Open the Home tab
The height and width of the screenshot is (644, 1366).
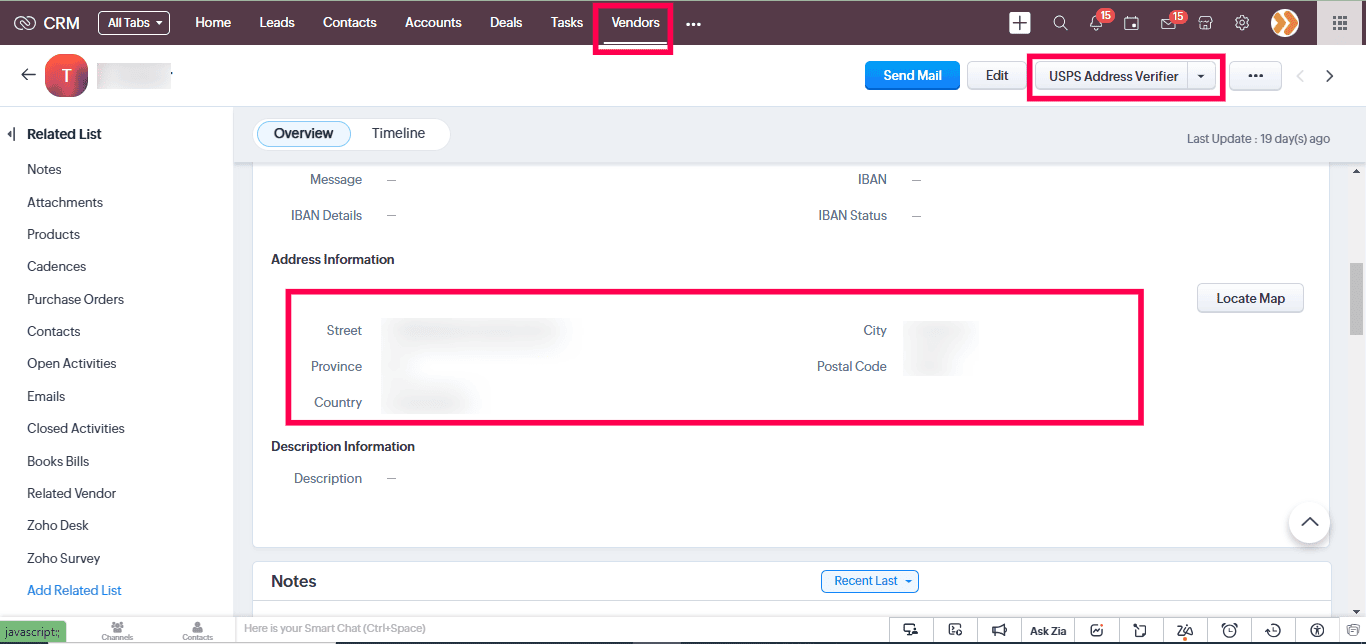tap(213, 22)
